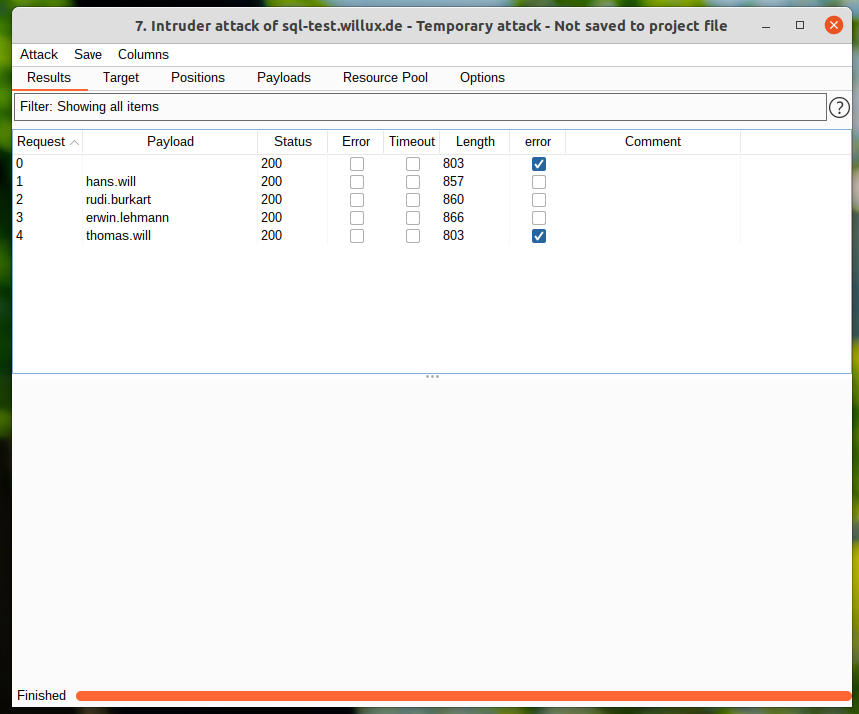This screenshot has width=859, height=714.
Task: Open the Save menu
Action: (x=87, y=54)
